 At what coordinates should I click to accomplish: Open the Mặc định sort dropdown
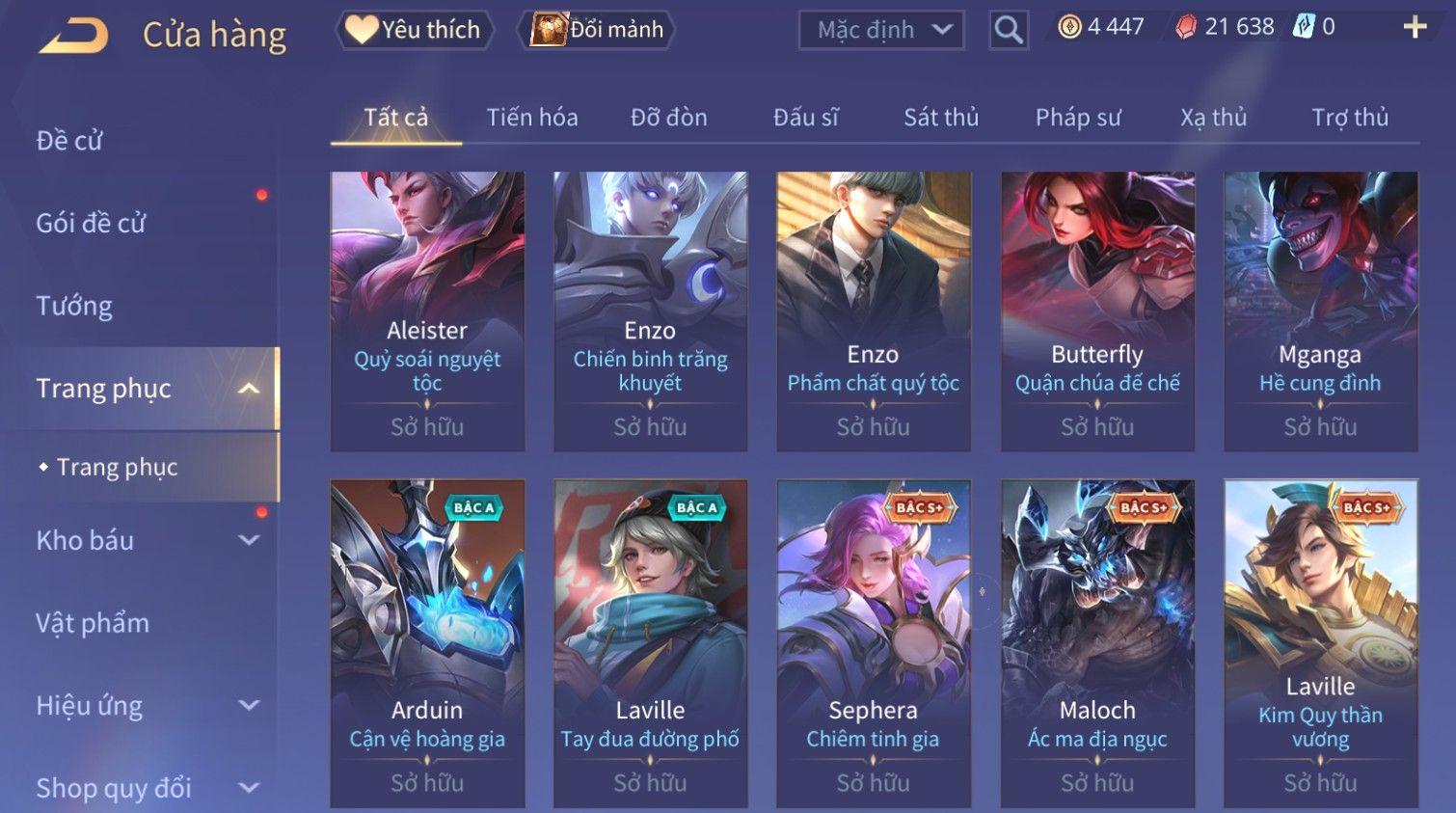coord(881,30)
